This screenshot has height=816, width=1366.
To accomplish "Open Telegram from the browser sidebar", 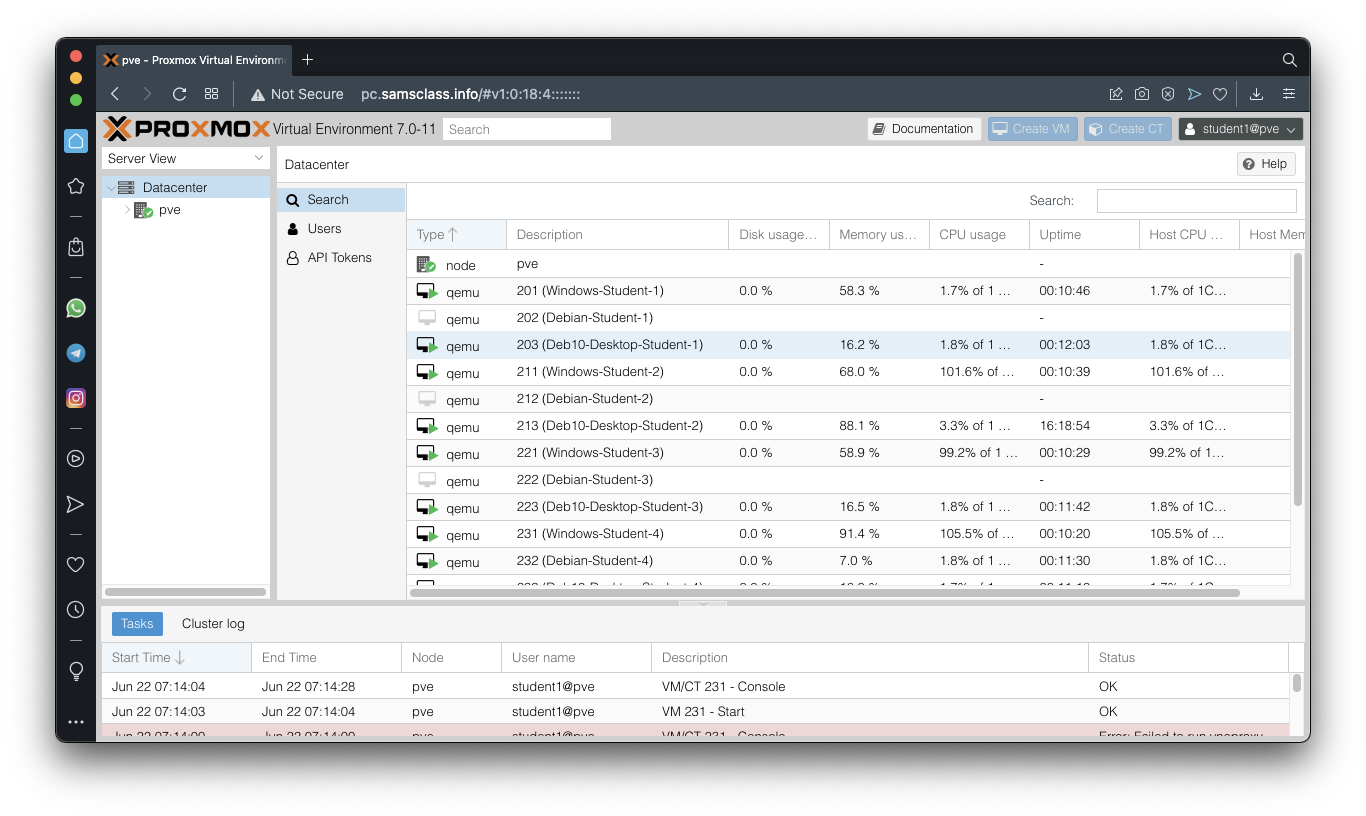I will [76, 353].
